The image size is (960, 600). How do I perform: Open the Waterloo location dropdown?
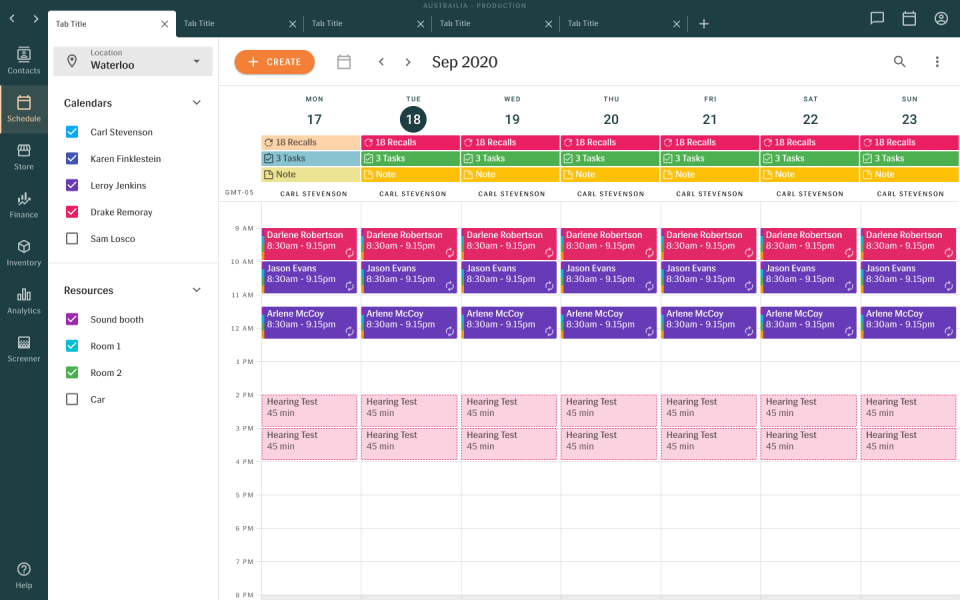pos(133,60)
